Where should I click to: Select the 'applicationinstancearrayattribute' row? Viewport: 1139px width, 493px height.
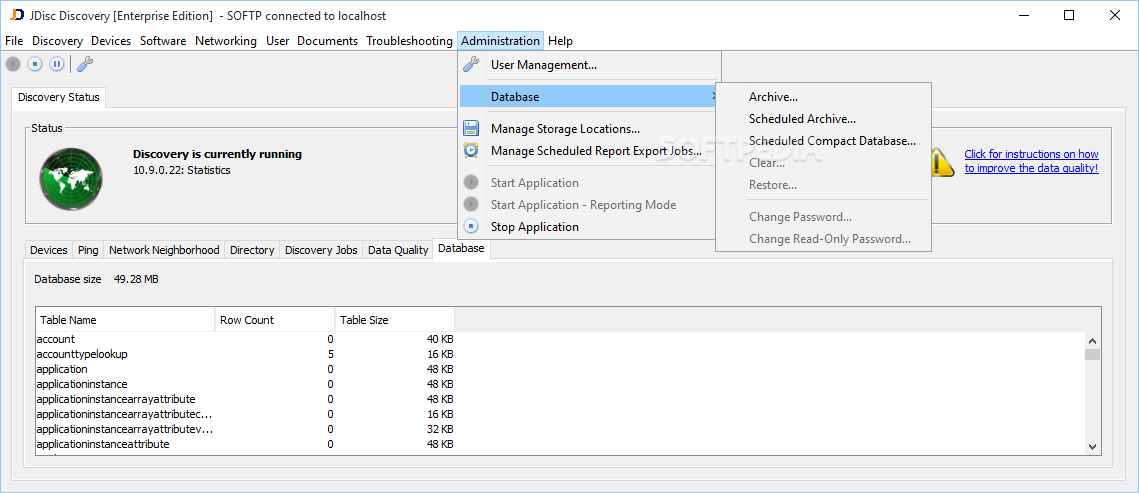[x=245, y=399]
